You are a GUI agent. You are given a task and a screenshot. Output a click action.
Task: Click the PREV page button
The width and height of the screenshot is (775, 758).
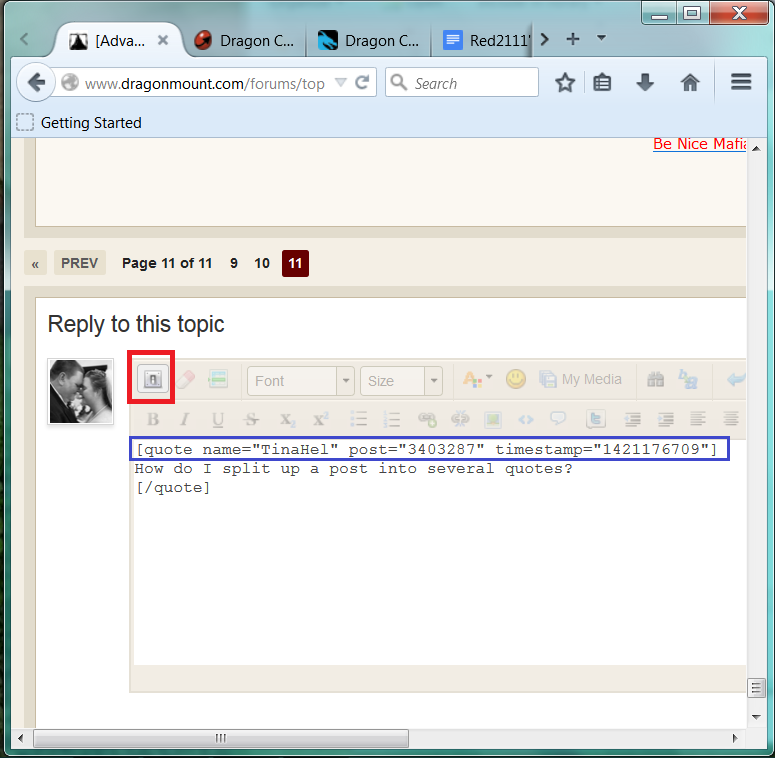click(79, 263)
